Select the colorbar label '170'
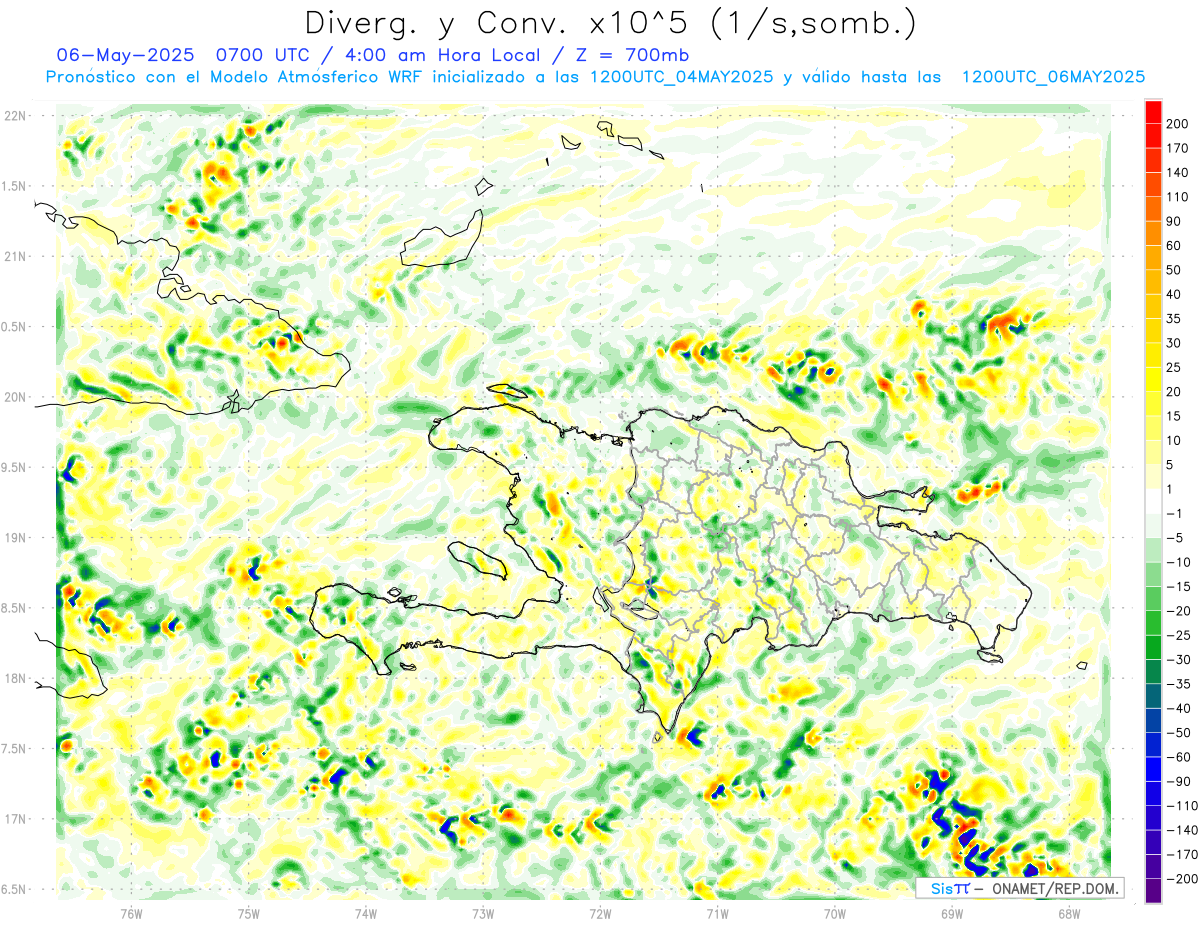Viewport: 1200px width, 927px height. pos(1178,148)
